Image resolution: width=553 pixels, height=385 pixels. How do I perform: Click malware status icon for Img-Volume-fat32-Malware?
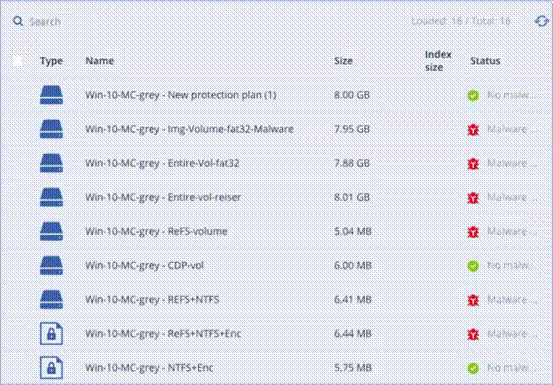coord(473,130)
